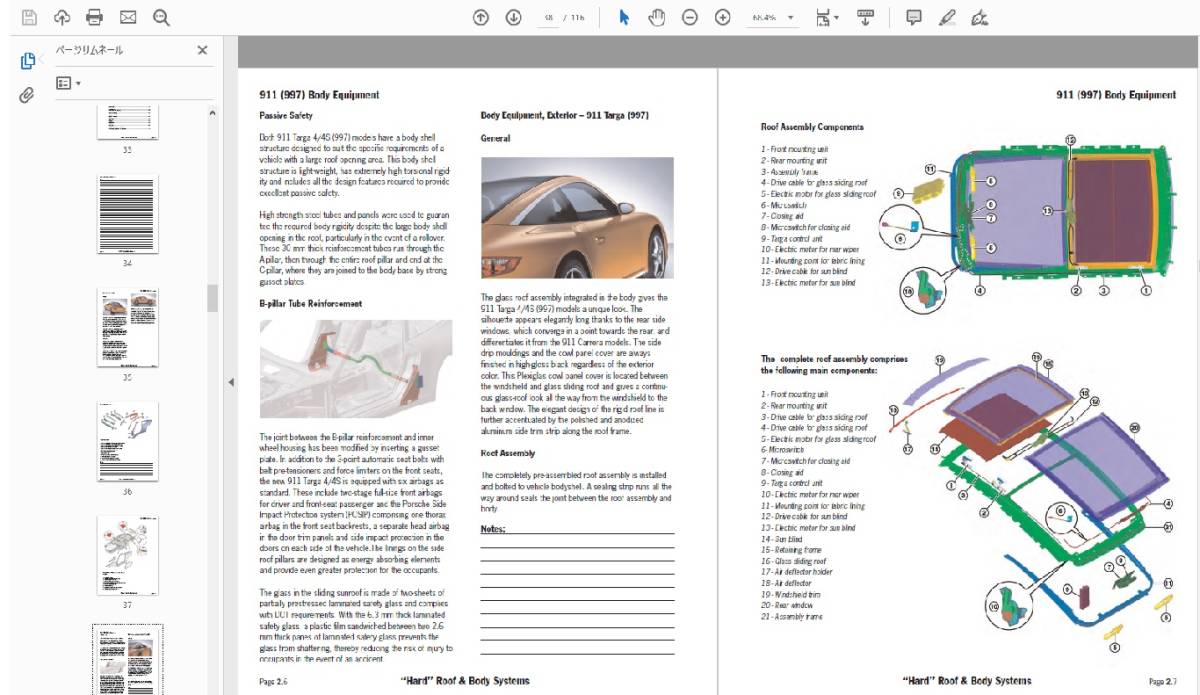Click the cloud upload icon
Image resolution: width=1200 pixels, height=695 pixels.
62,17
